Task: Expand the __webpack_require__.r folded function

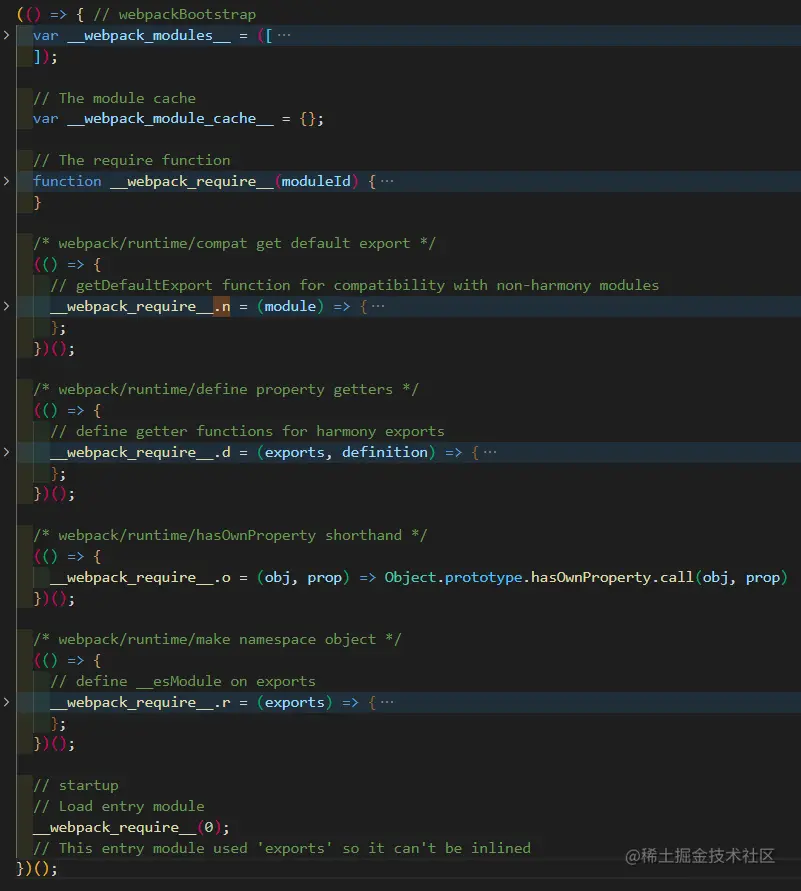Action: 7,702
